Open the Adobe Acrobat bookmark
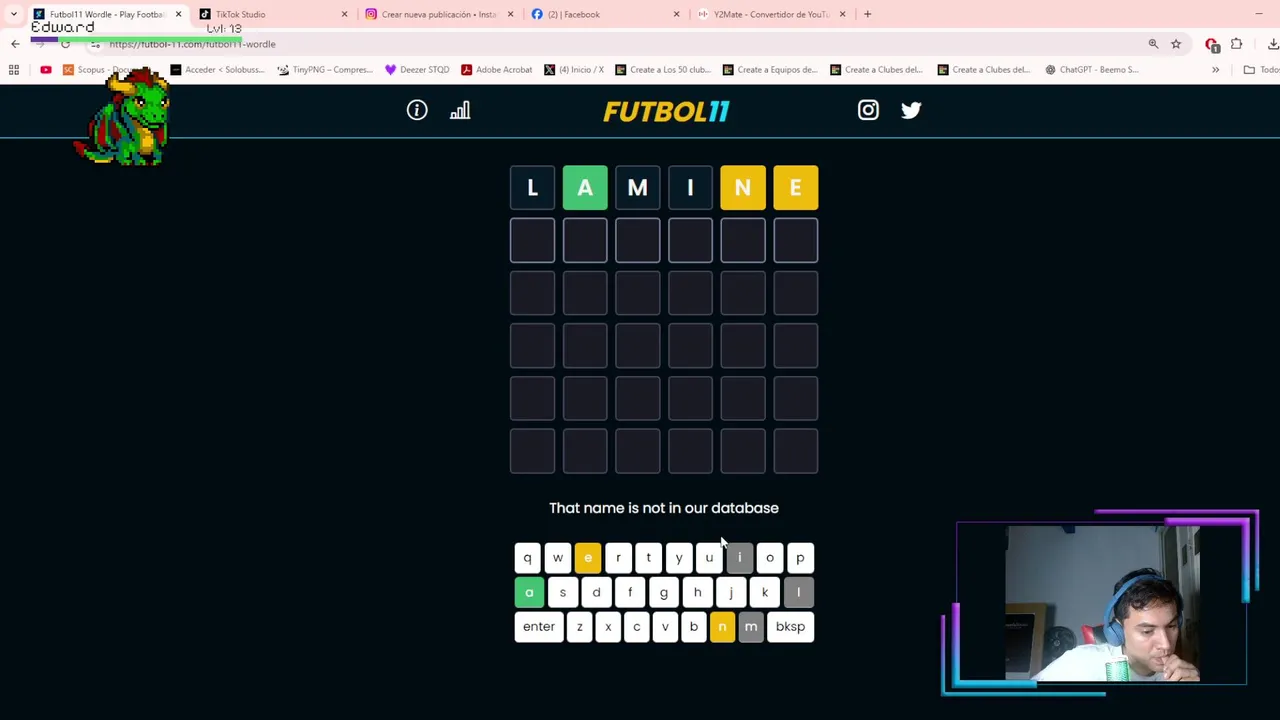The height and width of the screenshot is (720, 1280). 496,70
